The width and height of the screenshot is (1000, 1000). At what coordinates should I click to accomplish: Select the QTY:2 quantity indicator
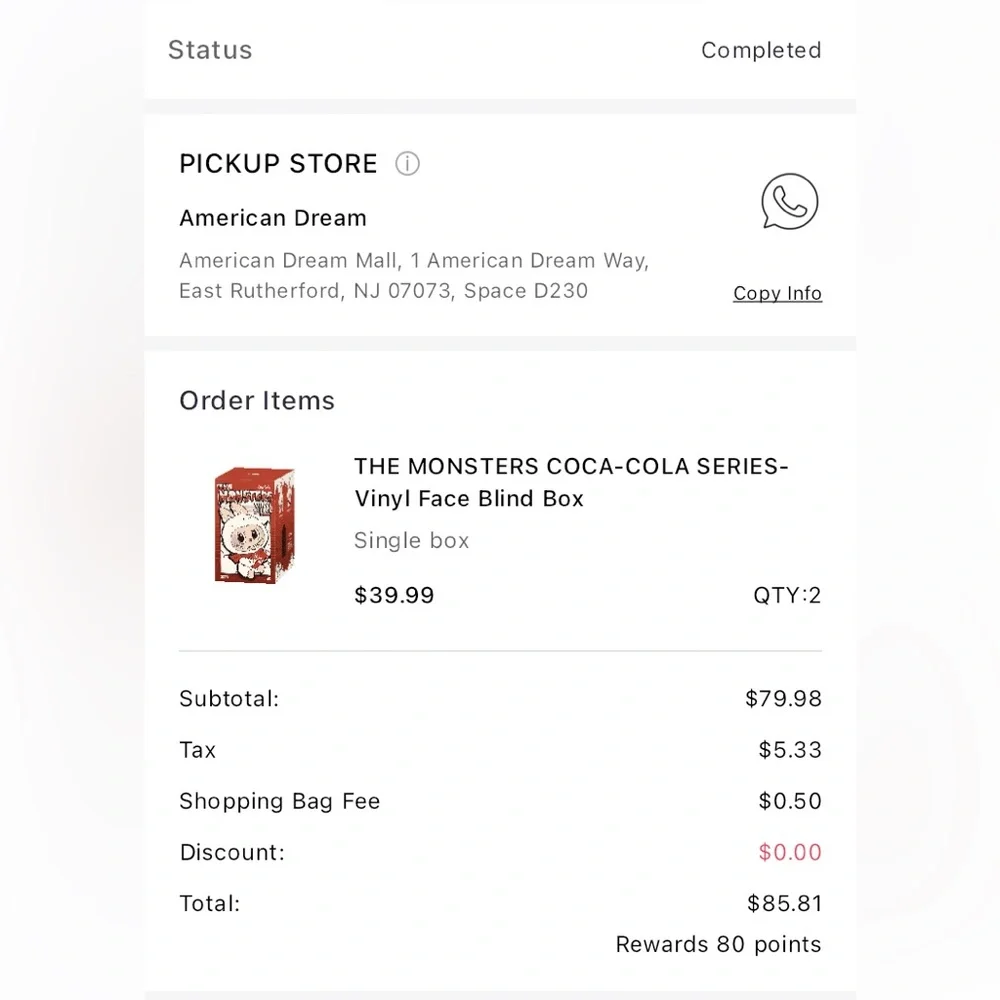(x=786, y=595)
